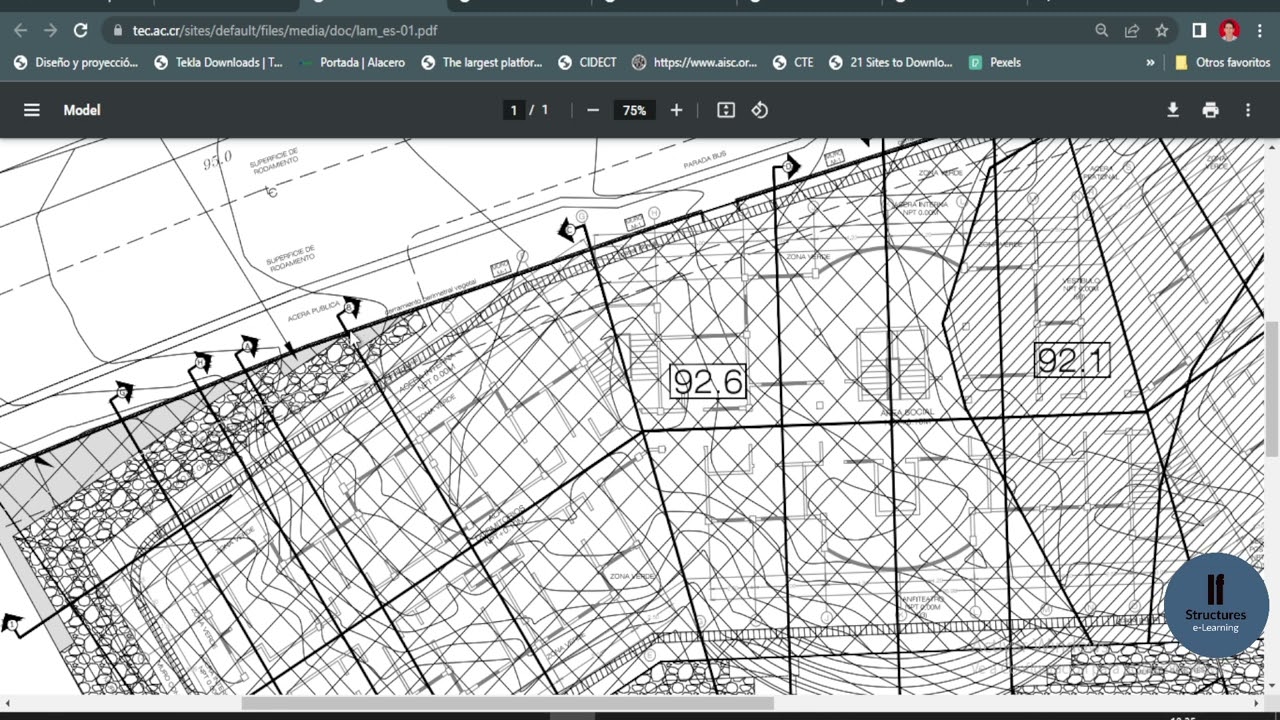The image size is (1280, 720).
Task: Open the CIDECT bookmark
Action: pos(587,62)
